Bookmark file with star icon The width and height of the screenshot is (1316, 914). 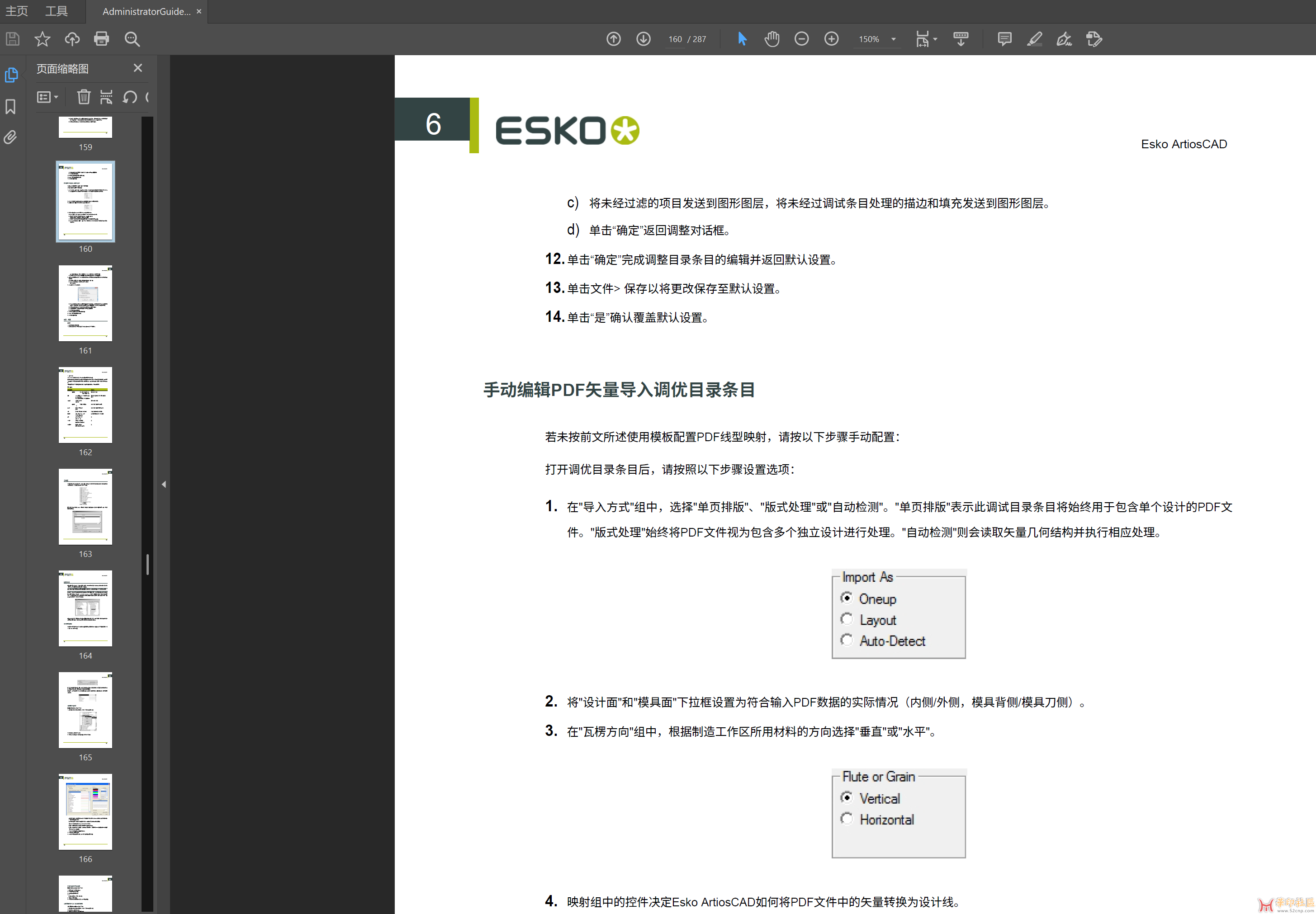43,39
